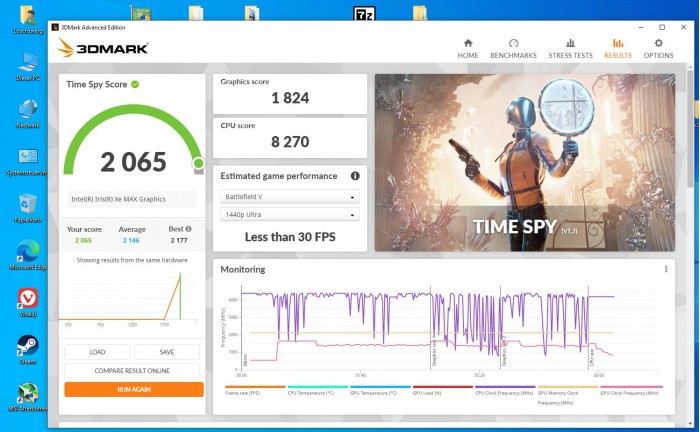Click the Less than 30 FPS result text

coord(290,237)
